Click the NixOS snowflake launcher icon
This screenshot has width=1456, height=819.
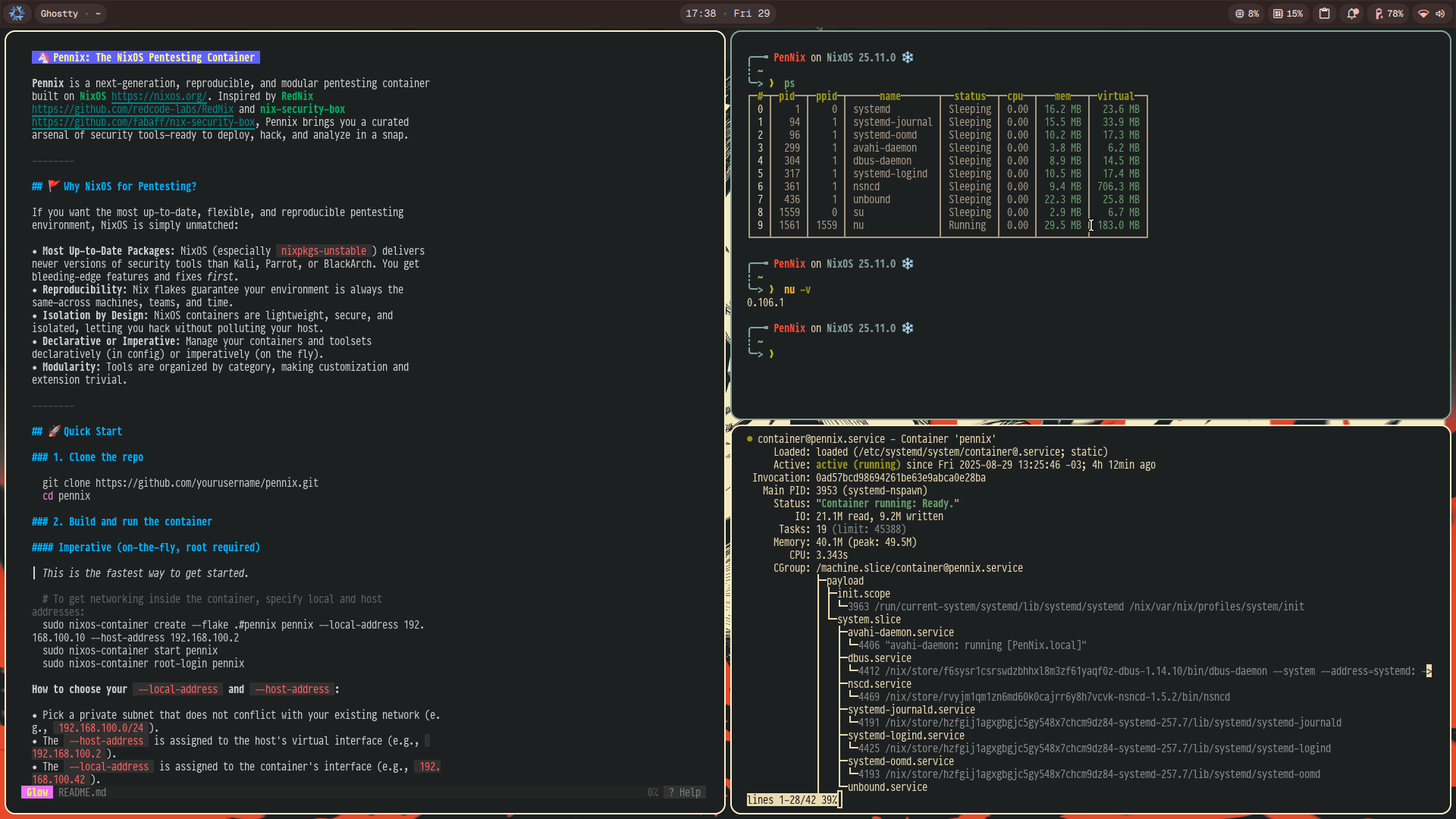point(17,14)
